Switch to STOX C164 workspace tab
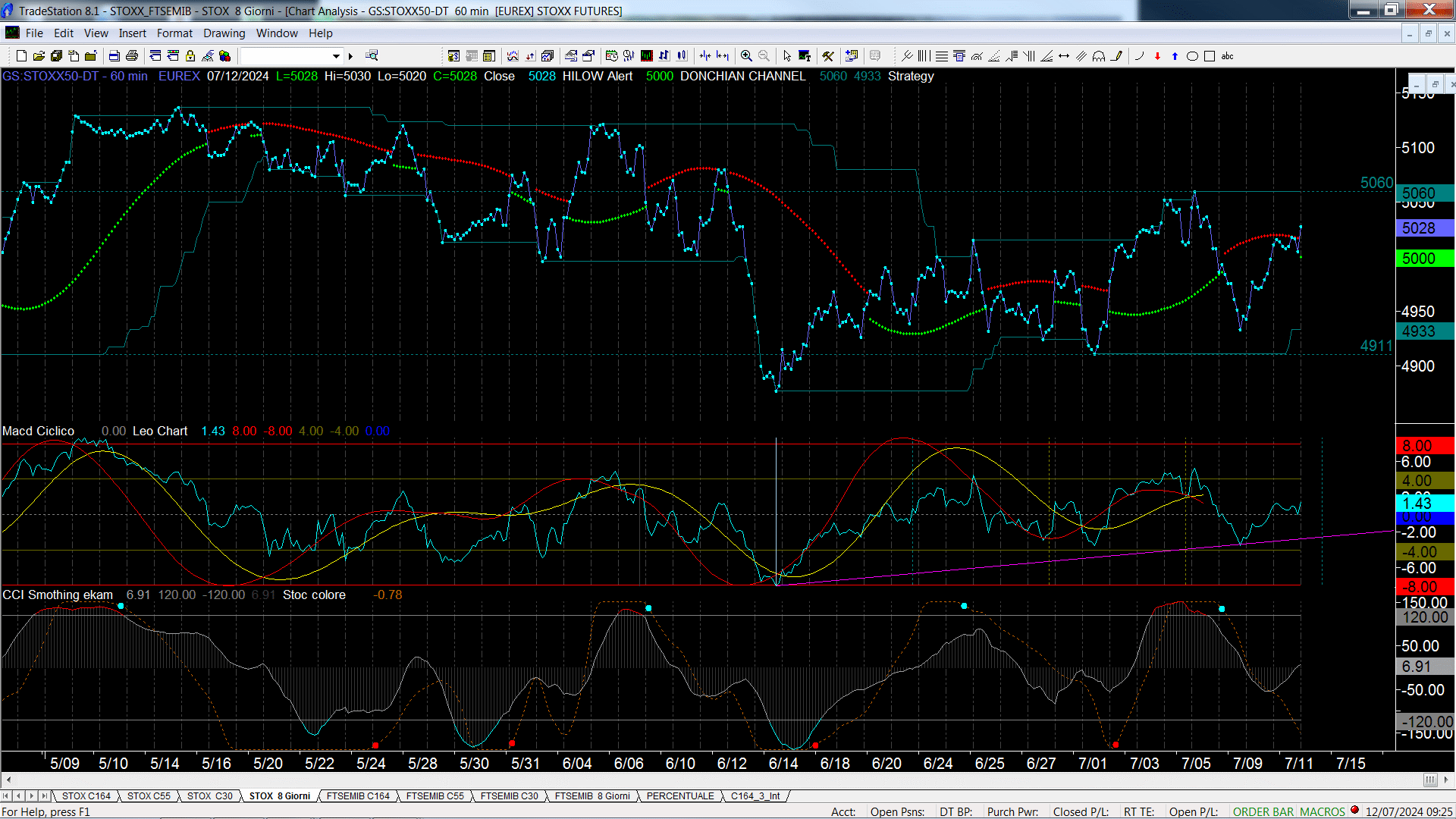This screenshot has width=1456, height=819. [86, 795]
